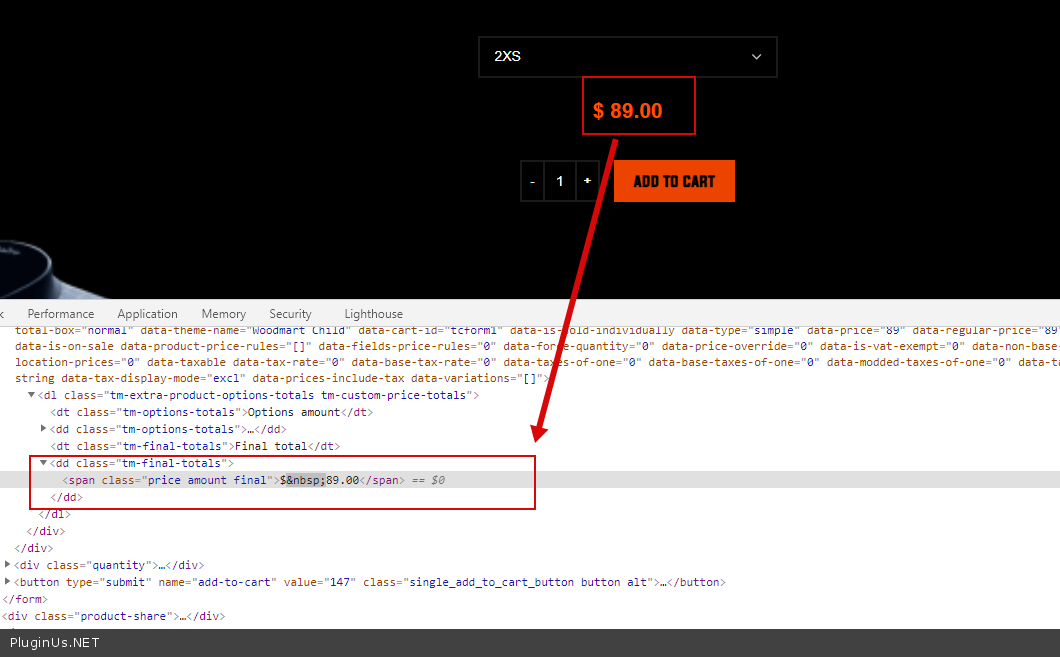Viewport: 1060px width, 657px height.
Task: Open the Application tab in DevTools
Action: click(147, 314)
